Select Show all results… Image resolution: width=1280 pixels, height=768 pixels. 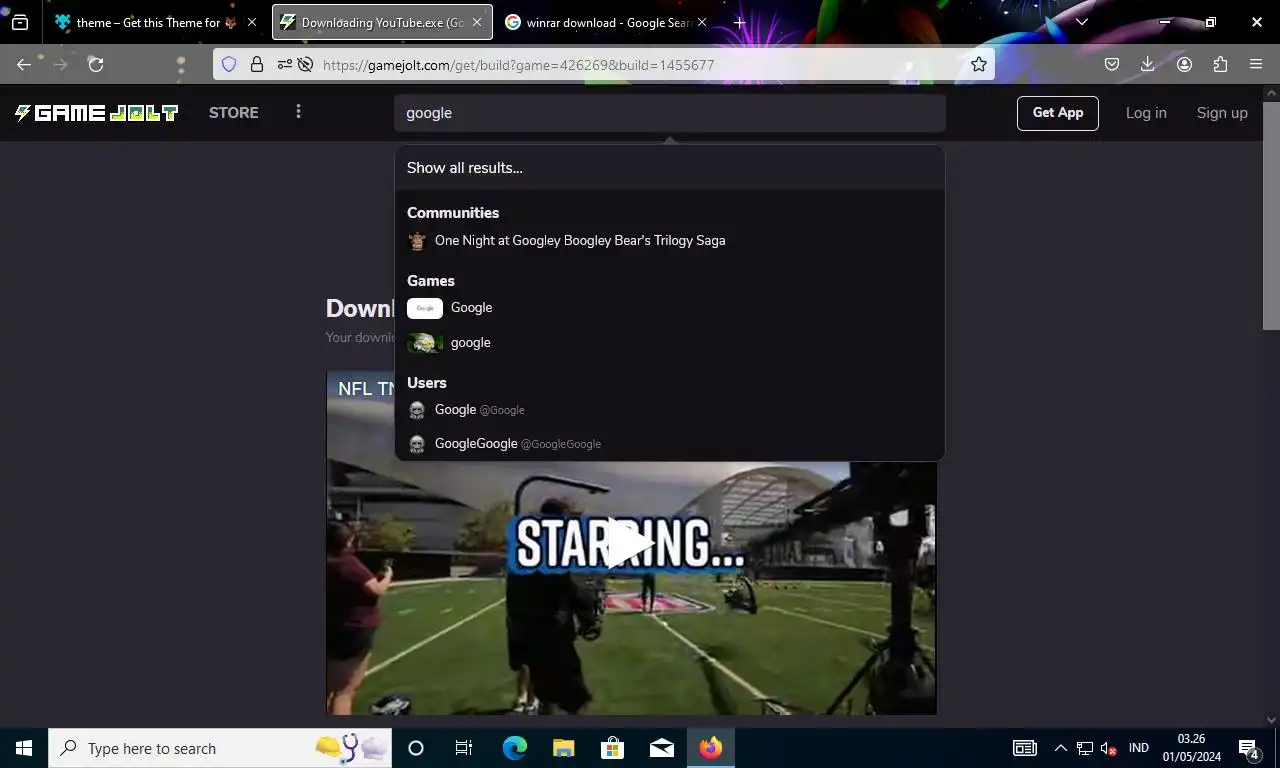coord(669,168)
